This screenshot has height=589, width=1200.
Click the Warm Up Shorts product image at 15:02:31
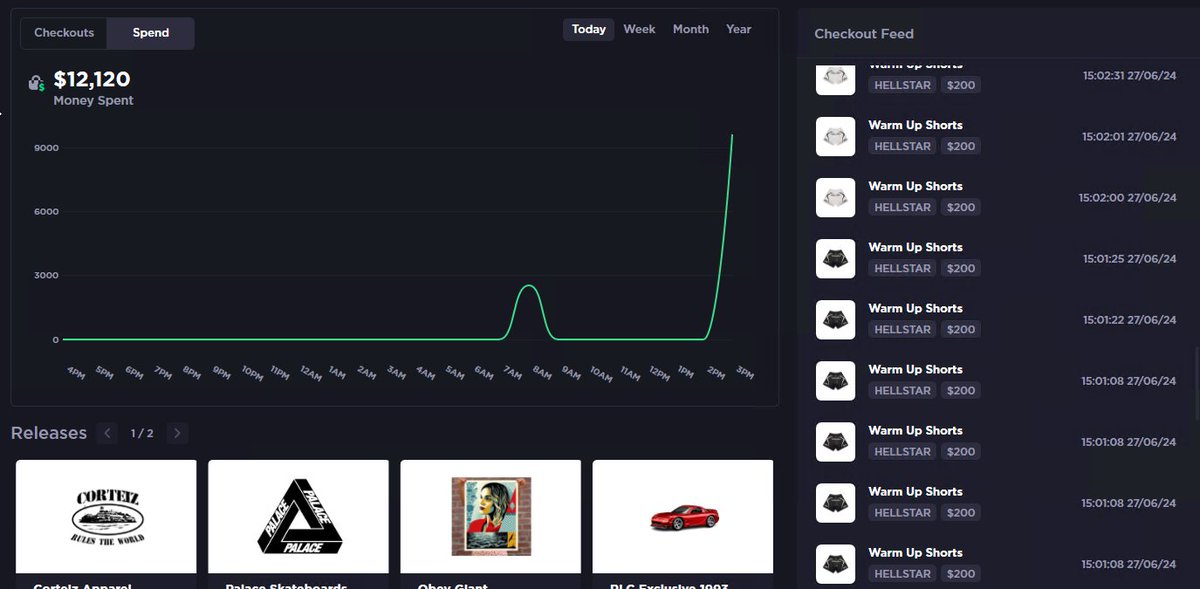coord(835,75)
